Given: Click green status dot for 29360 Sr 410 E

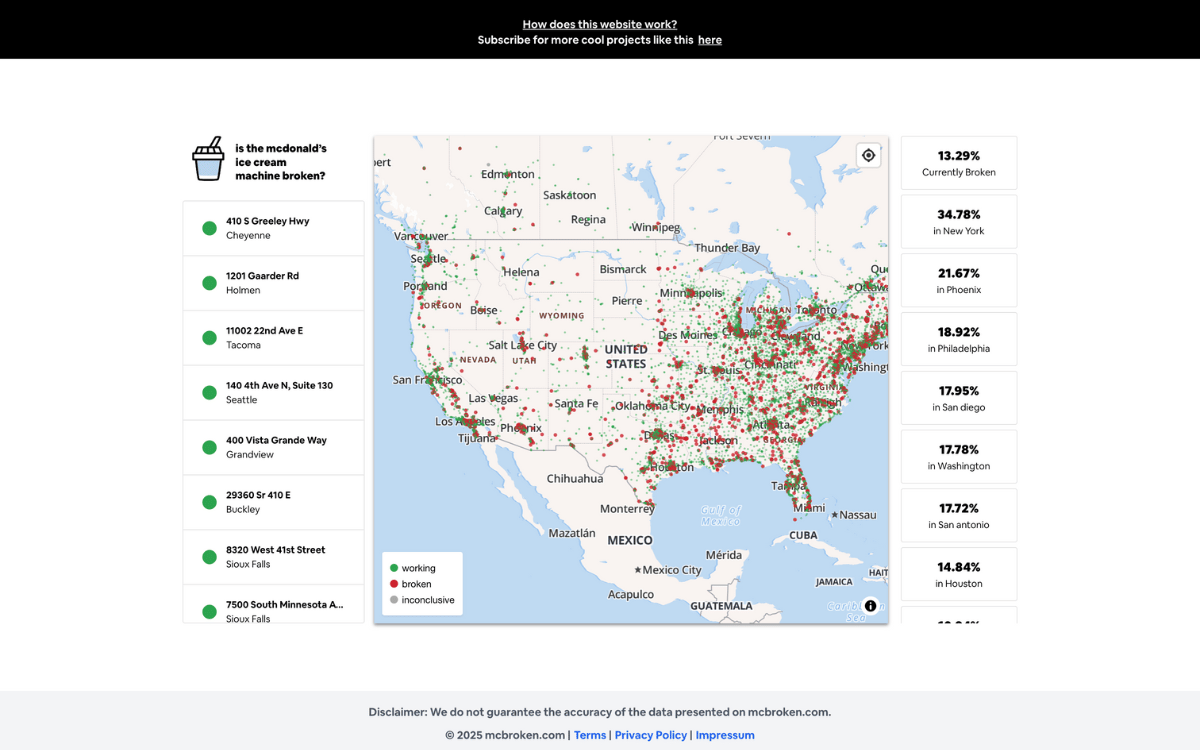Looking at the screenshot, I should tap(210, 502).
